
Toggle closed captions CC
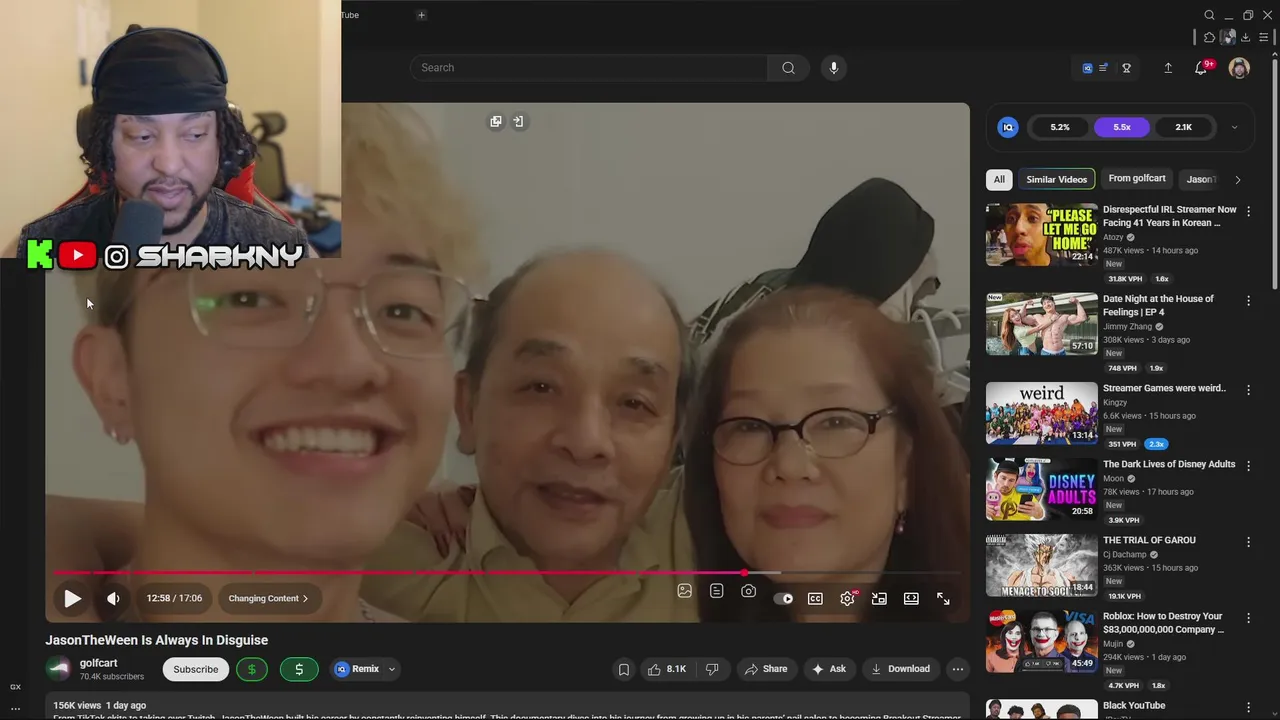[815, 598]
